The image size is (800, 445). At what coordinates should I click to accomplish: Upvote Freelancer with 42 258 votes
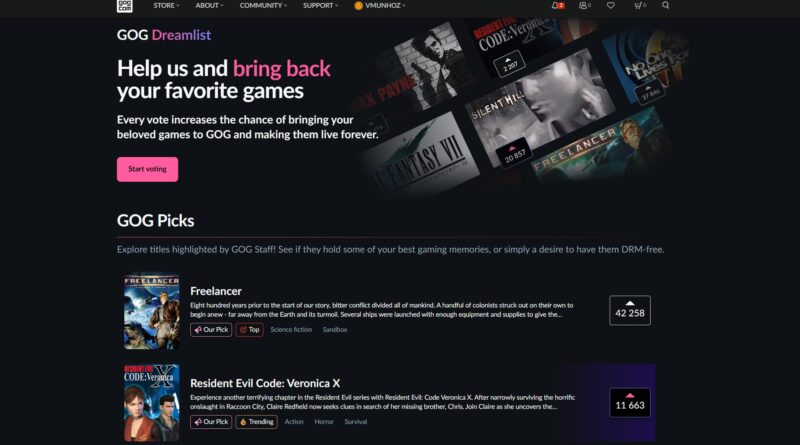point(630,310)
